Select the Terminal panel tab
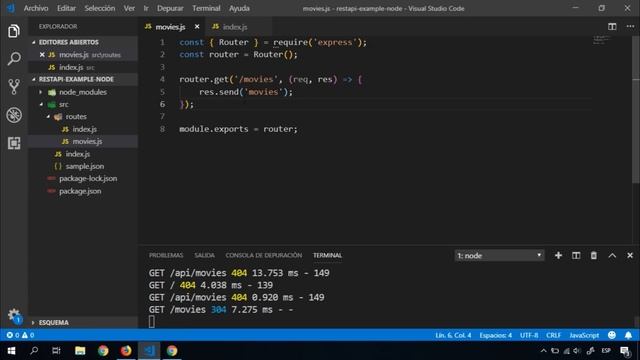 327,256
